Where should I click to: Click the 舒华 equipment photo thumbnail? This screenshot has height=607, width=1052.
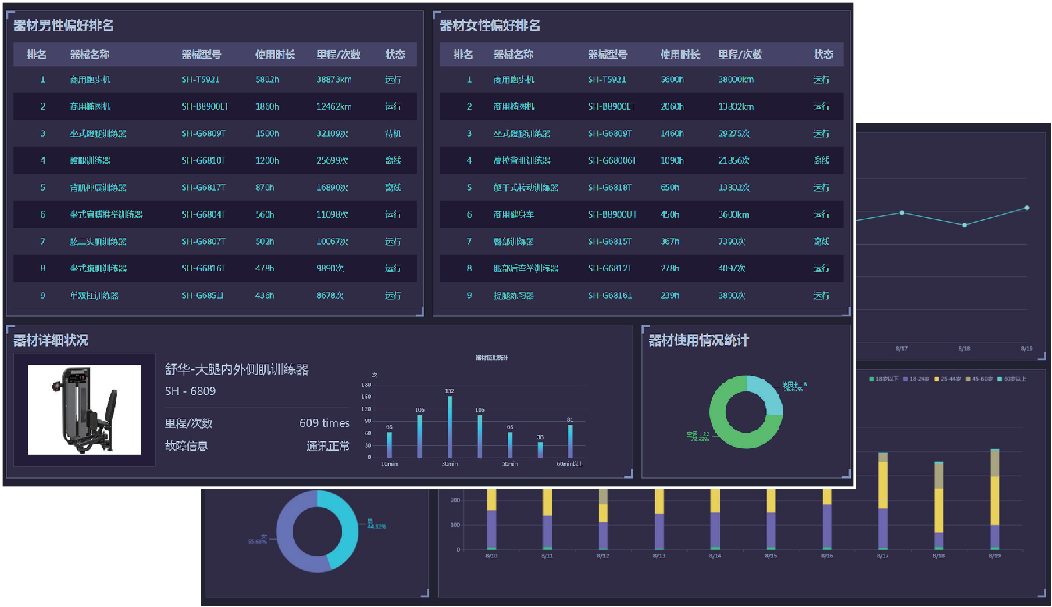click(84, 409)
